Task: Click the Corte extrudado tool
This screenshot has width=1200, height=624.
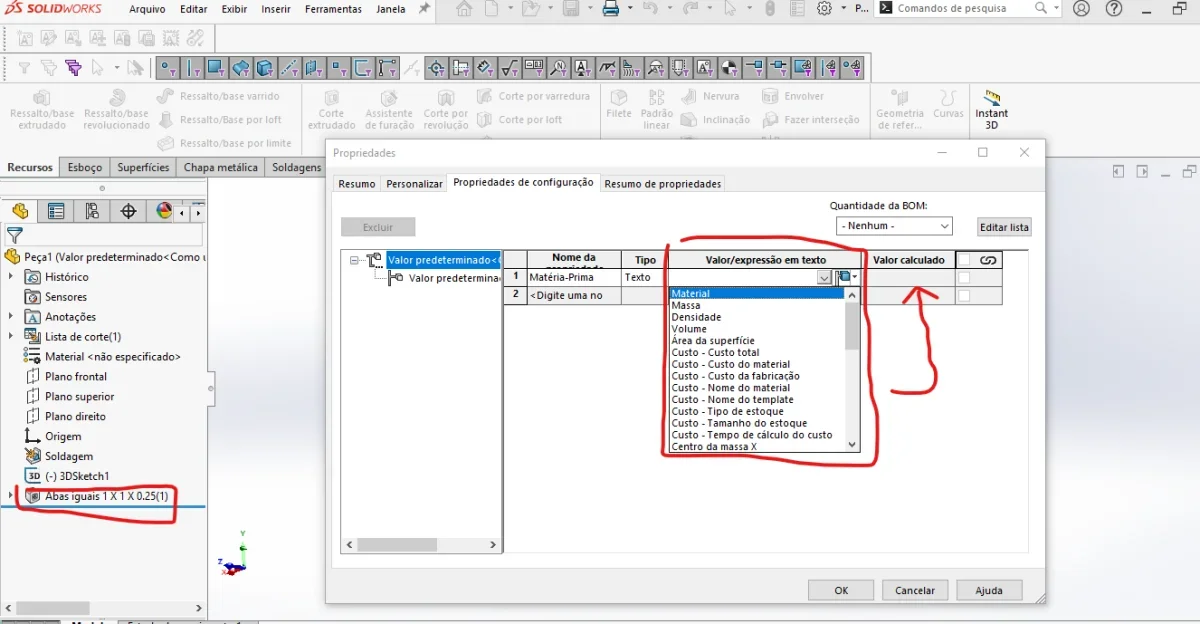Action: click(331, 110)
